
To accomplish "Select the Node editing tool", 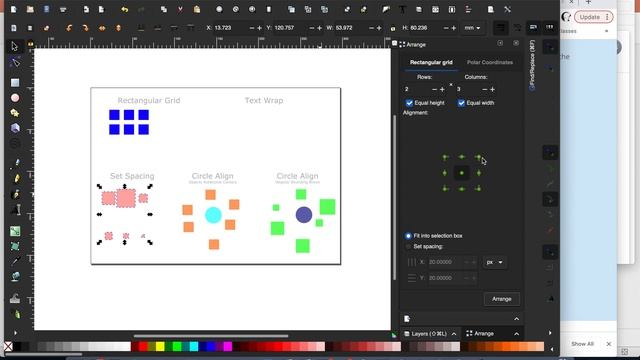I will [15, 62].
